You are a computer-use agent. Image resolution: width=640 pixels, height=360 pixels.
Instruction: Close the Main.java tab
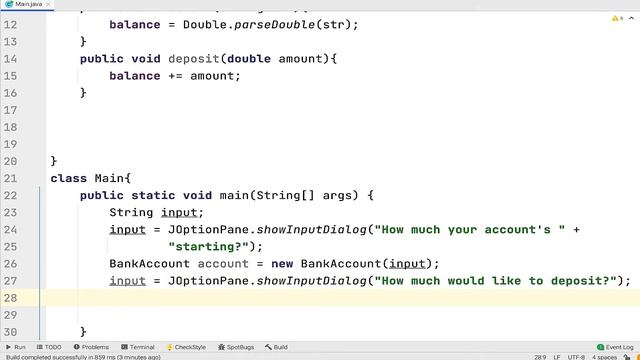pos(48,4)
